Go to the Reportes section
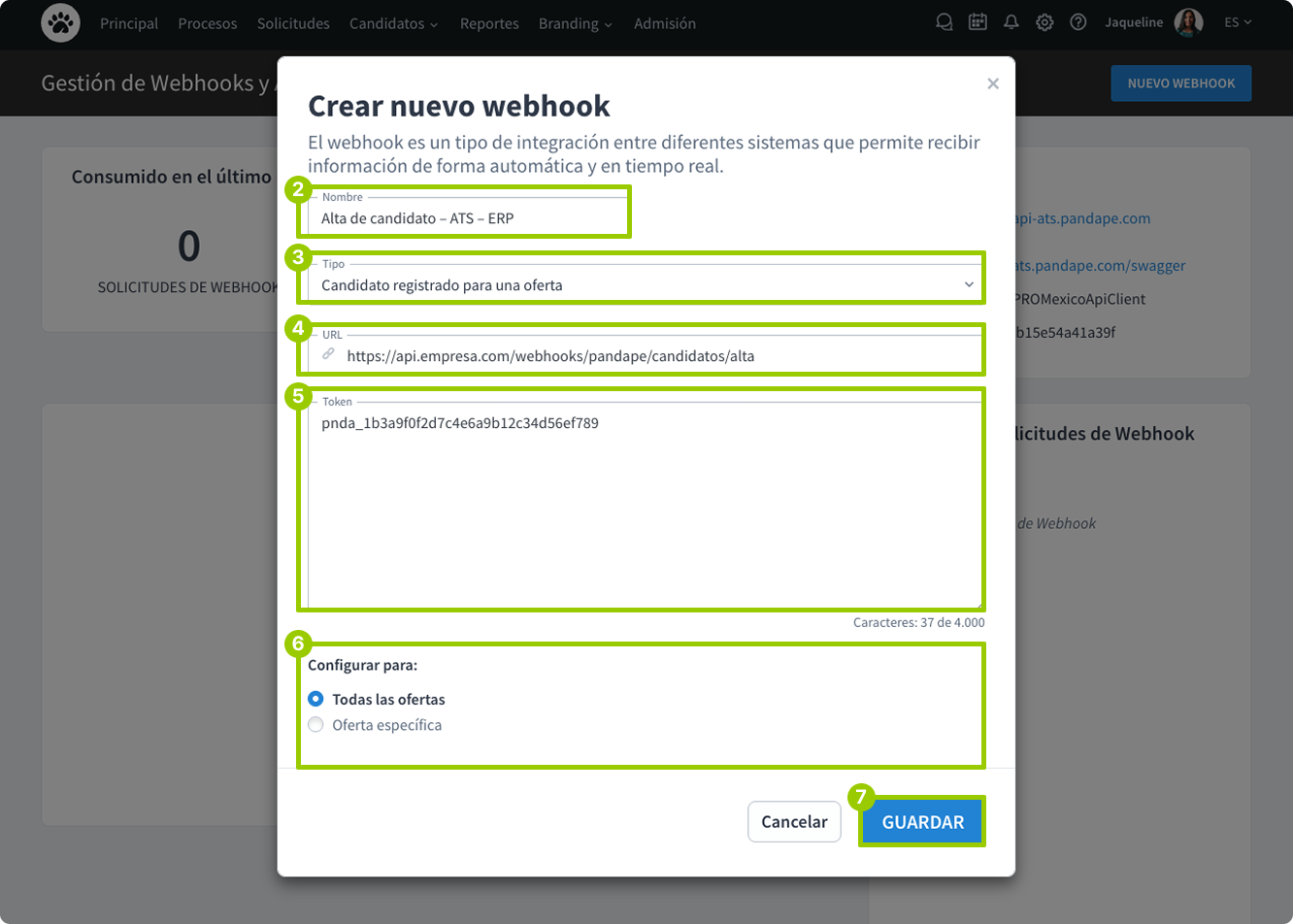This screenshot has height=924, width=1293. click(x=489, y=23)
